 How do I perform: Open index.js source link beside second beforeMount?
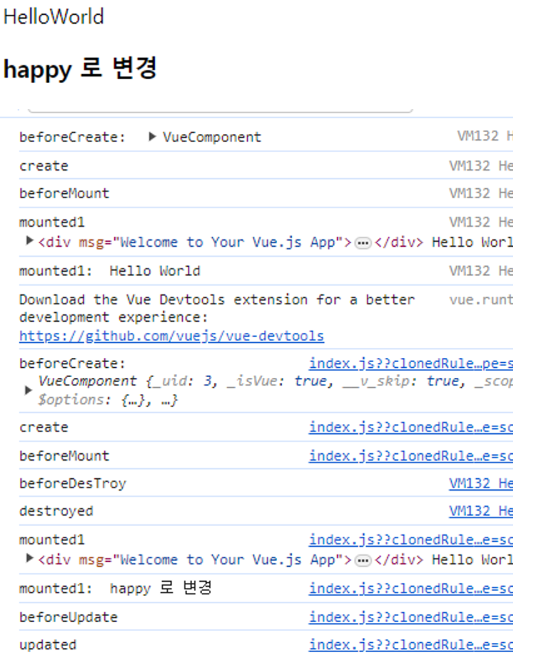click(411, 456)
